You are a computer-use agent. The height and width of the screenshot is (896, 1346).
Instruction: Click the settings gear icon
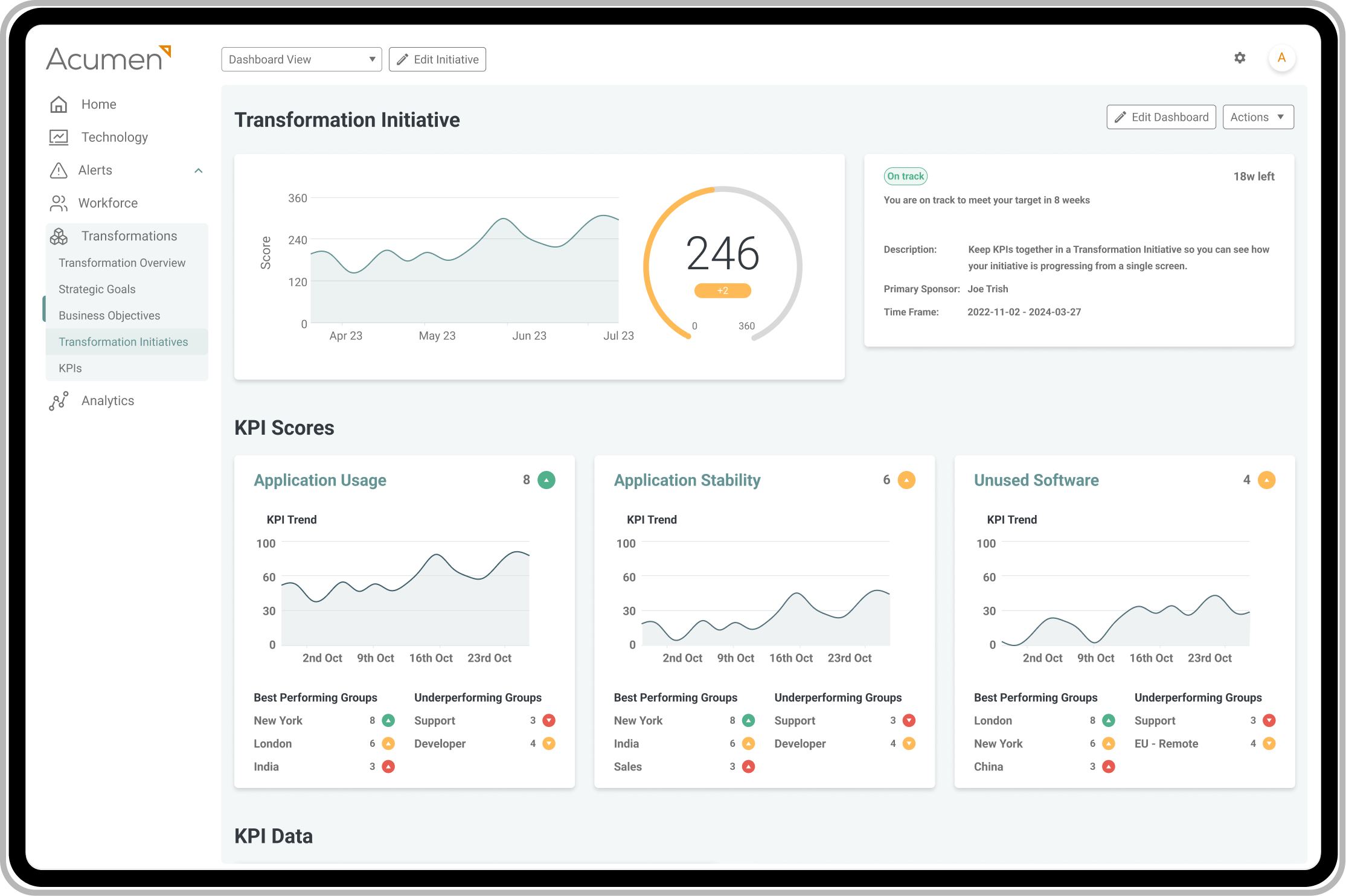click(x=1239, y=57)
